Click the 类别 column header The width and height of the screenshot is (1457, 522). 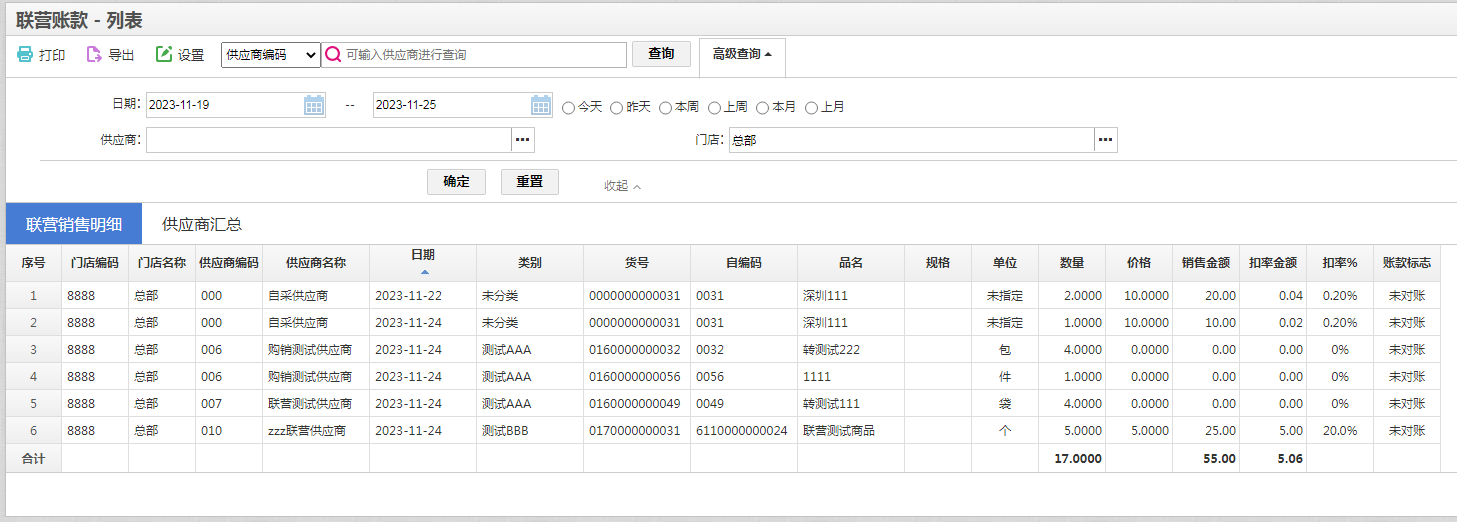click(530, 263)
